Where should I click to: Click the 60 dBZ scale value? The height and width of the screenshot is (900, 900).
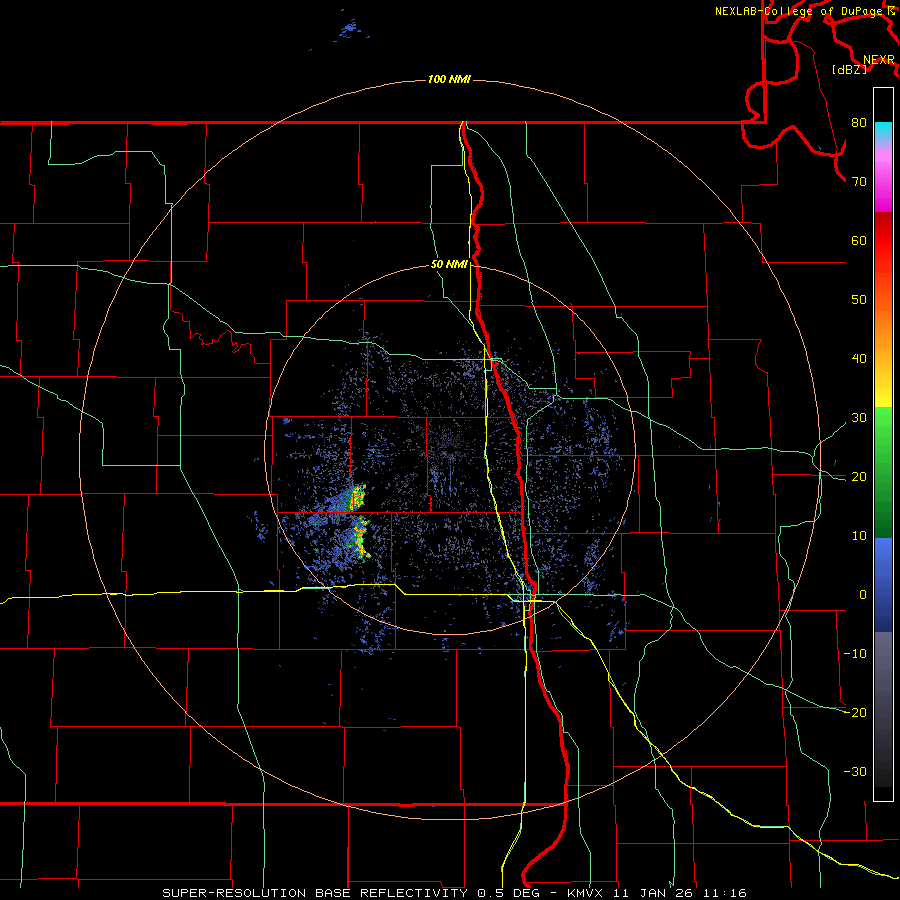pos(859,240)
